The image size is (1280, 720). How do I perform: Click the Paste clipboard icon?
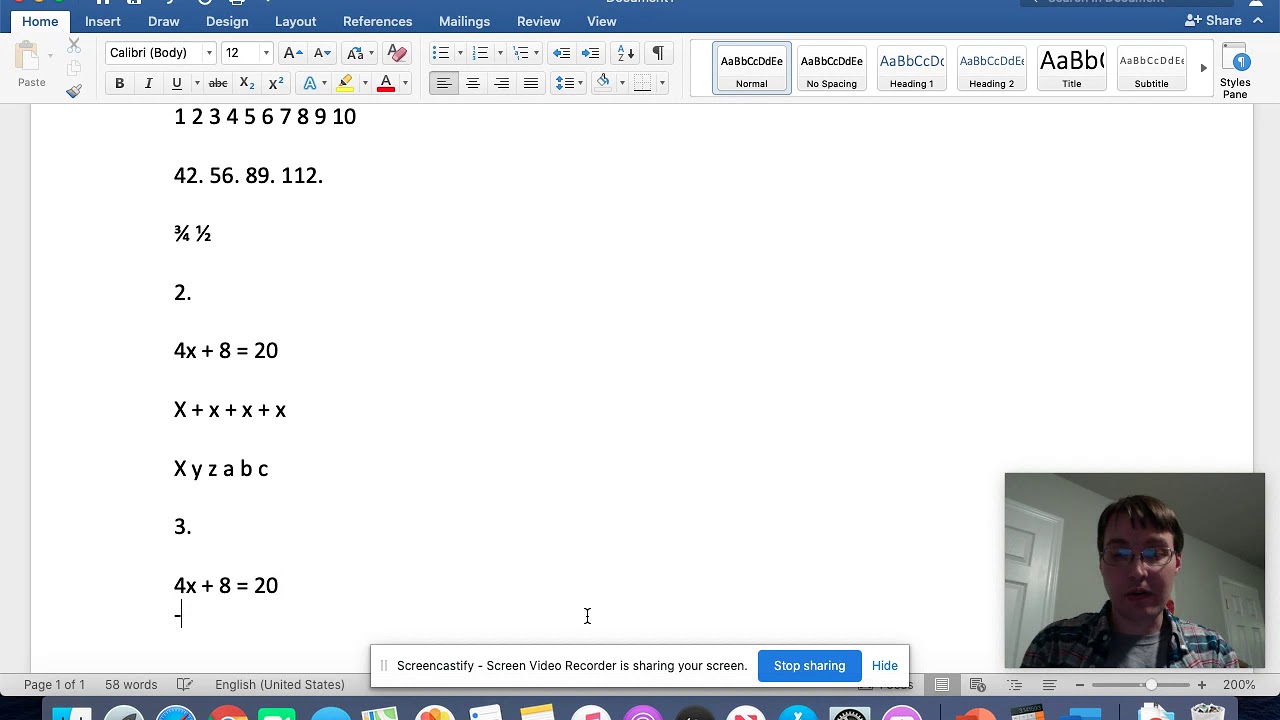click(x=28, y=58)
